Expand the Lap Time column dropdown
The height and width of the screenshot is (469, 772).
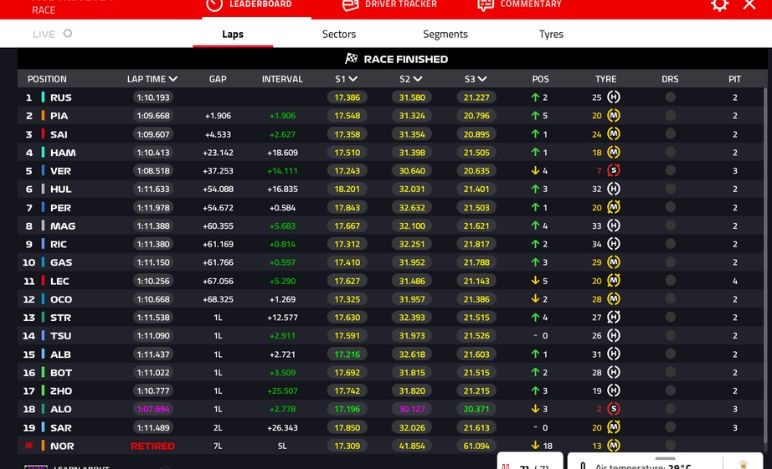coord(174,79)
